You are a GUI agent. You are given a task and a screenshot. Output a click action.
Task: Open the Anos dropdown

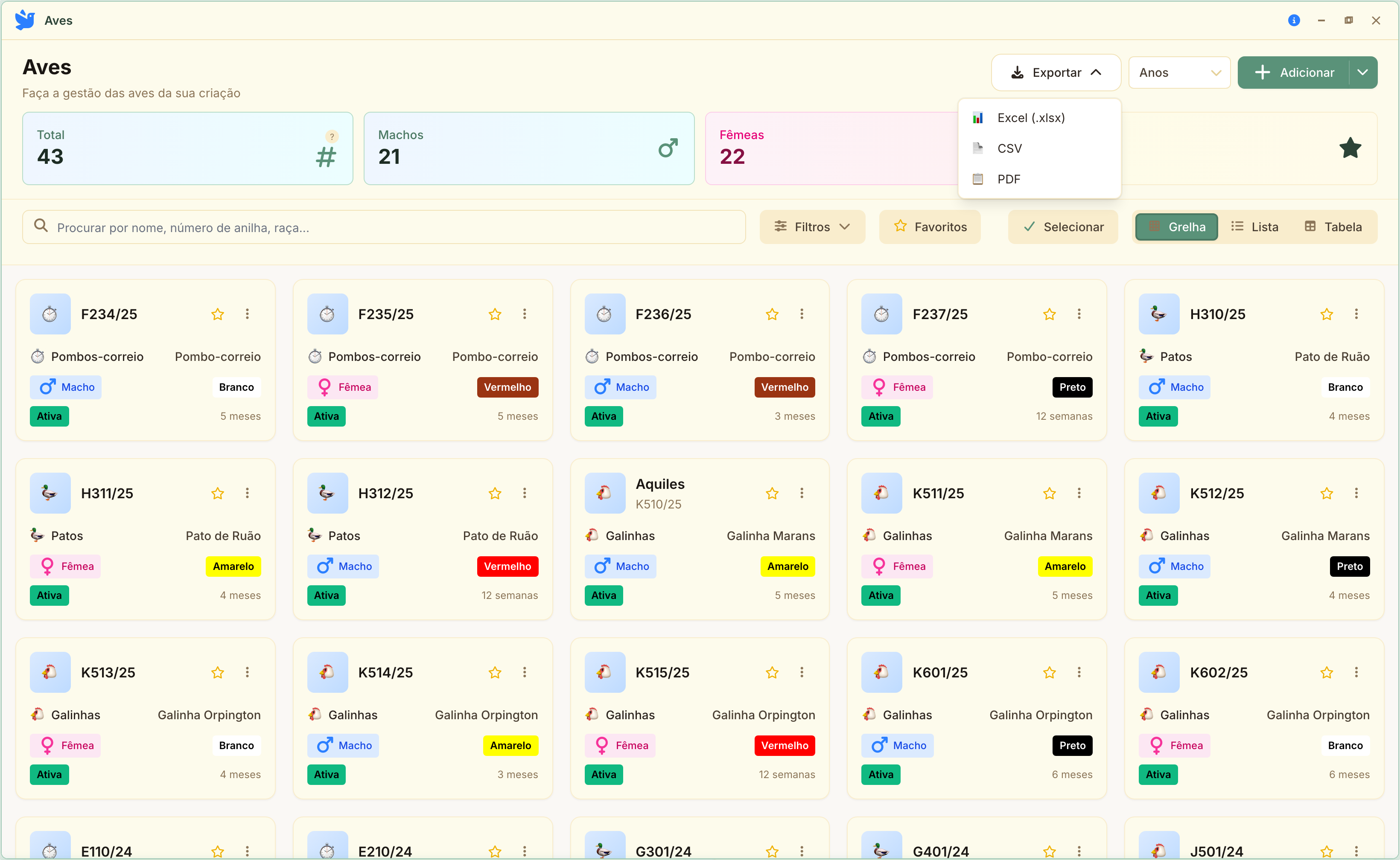coord(1180,73)
